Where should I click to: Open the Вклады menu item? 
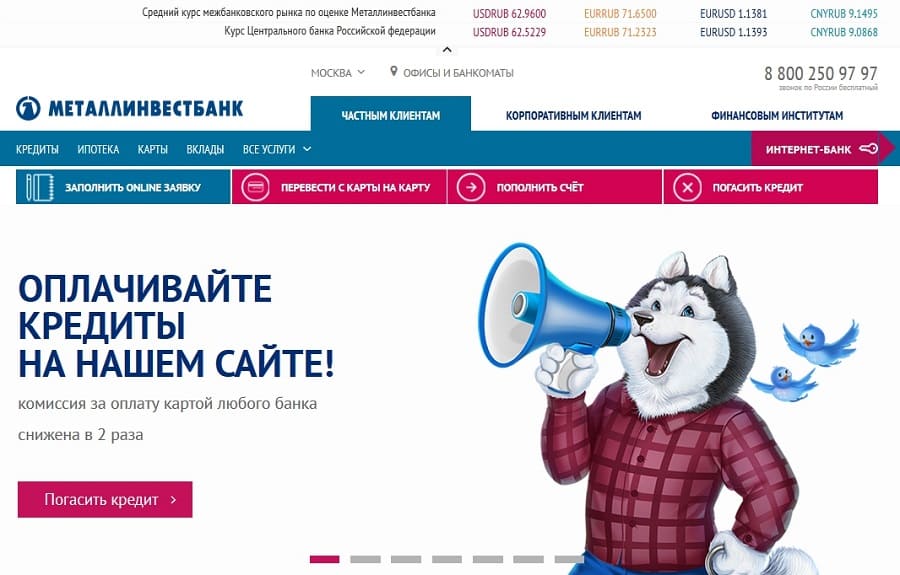[x=205, y=149]
